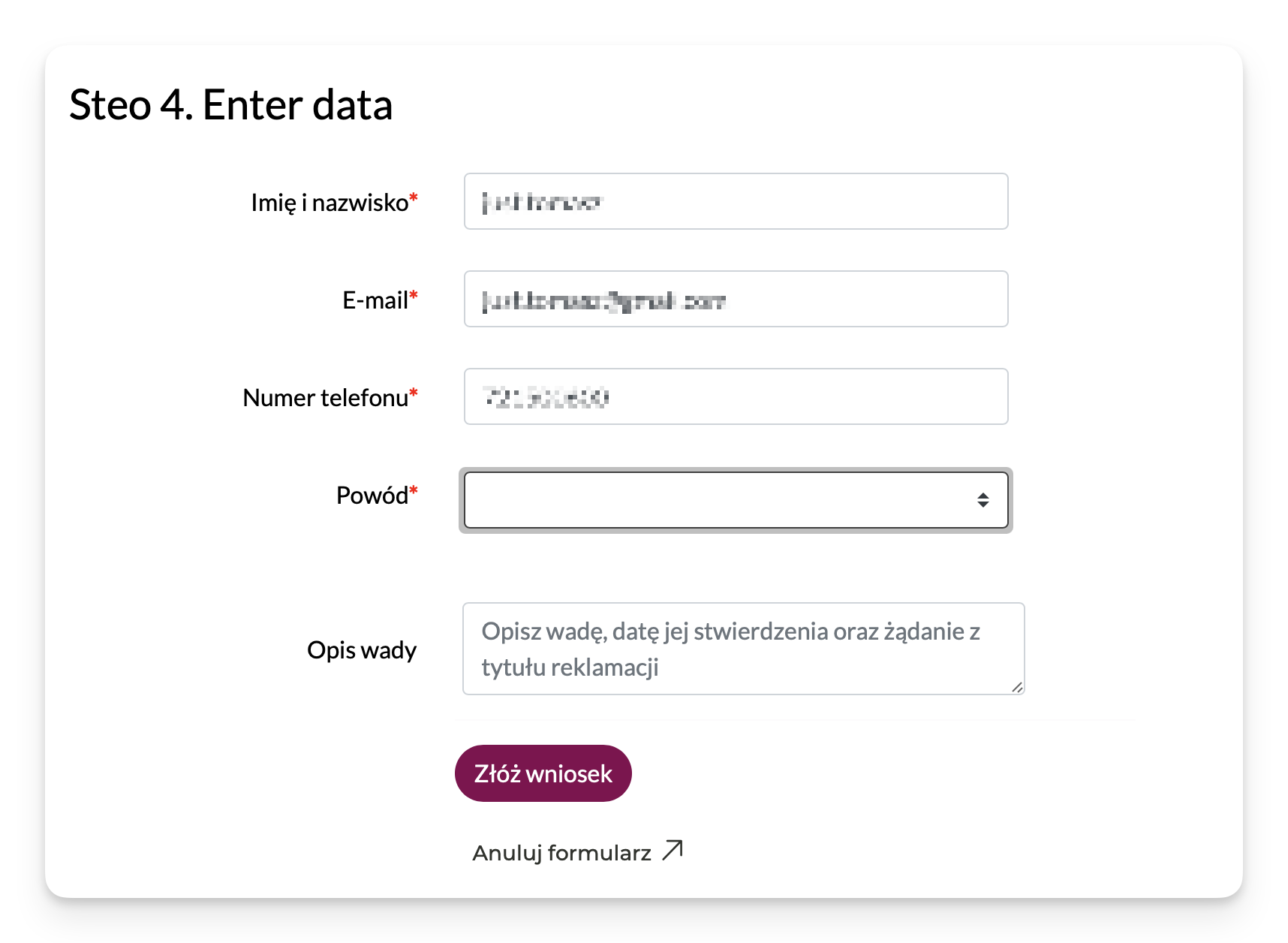
Task: Click the Imię i nazwisko label
Action: point(329,203)
